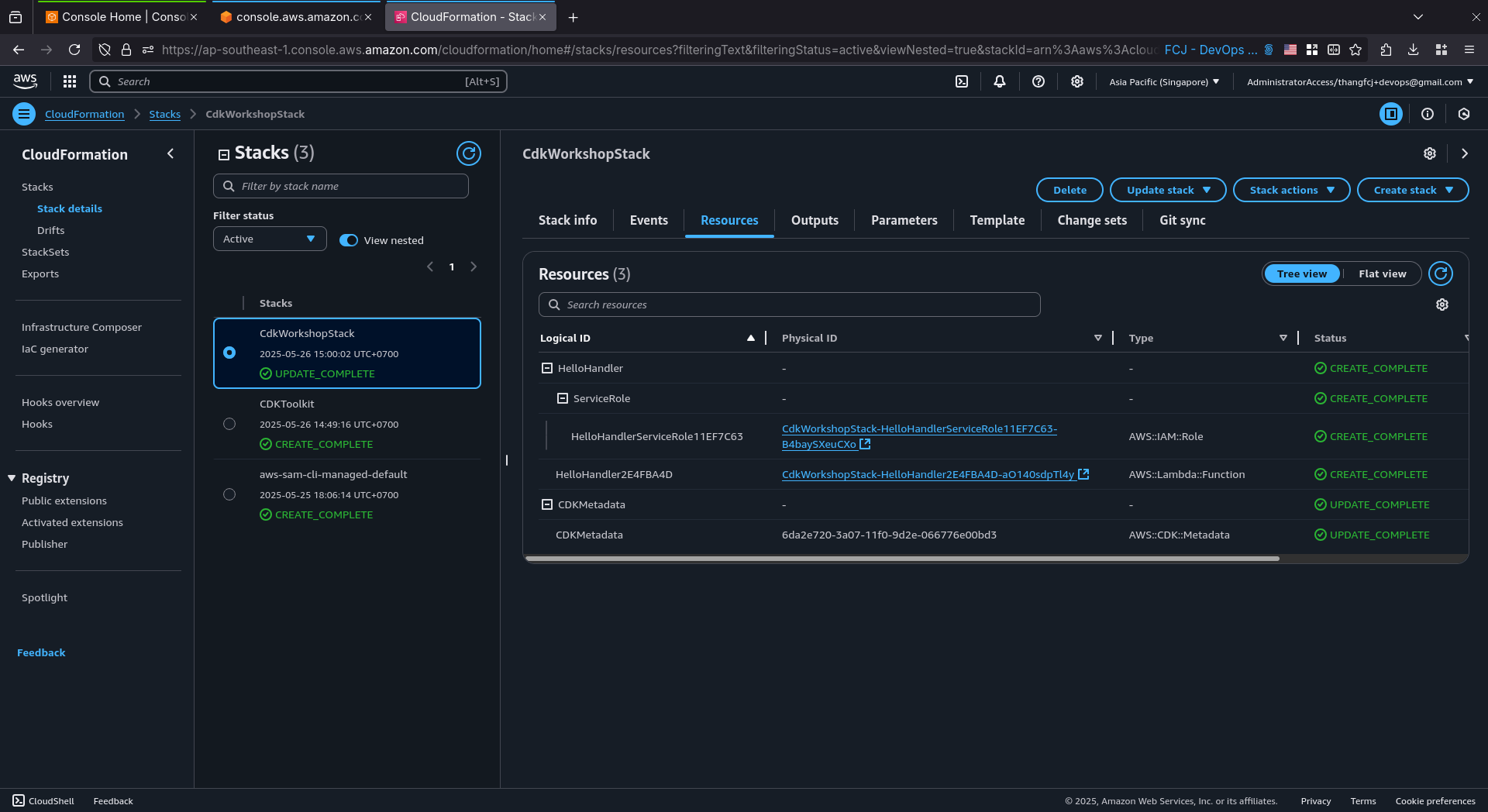Collapse CDKMetadata tree node
The height and width of the screenshot is (812, 1488).
(547, 504)
